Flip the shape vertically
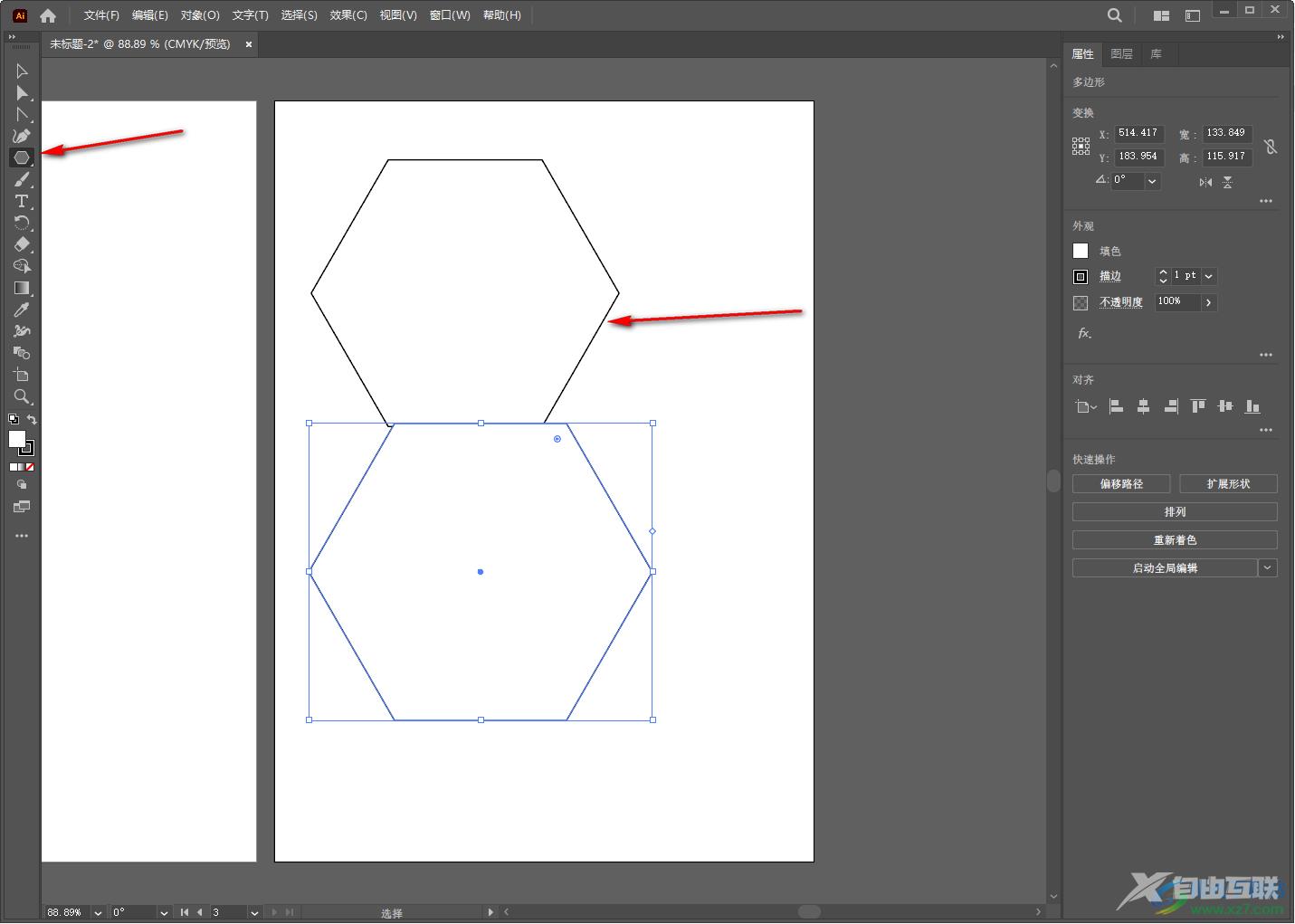1295x924 pixels. (1227, 183)
